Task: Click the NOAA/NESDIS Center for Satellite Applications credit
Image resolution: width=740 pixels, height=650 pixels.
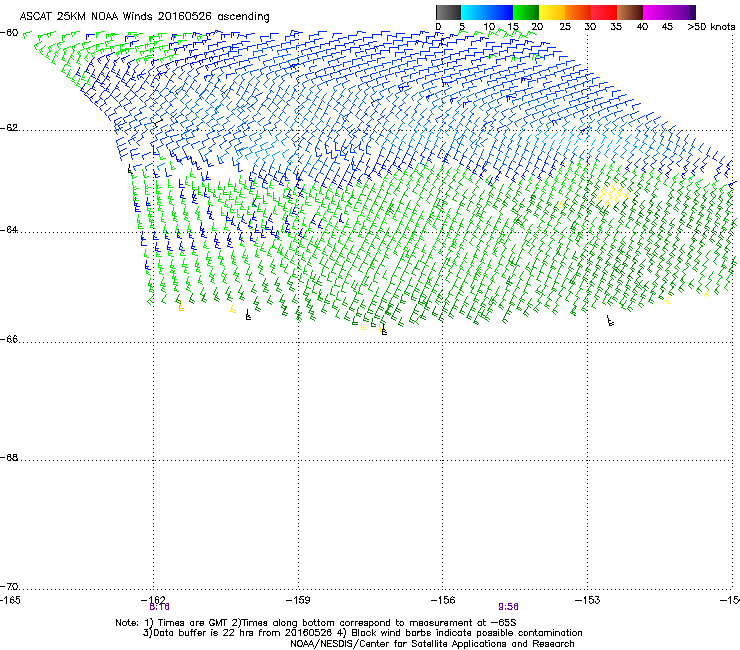Action: tap(432, 644)
